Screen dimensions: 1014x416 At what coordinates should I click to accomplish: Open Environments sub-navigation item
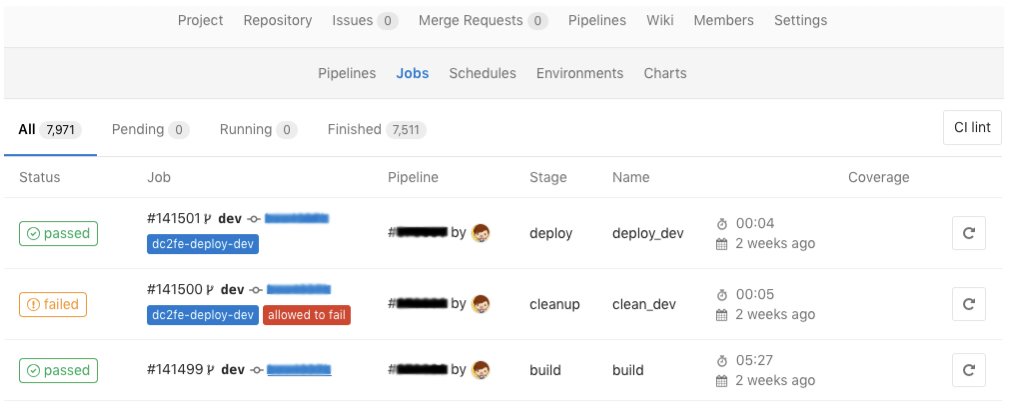579,73
